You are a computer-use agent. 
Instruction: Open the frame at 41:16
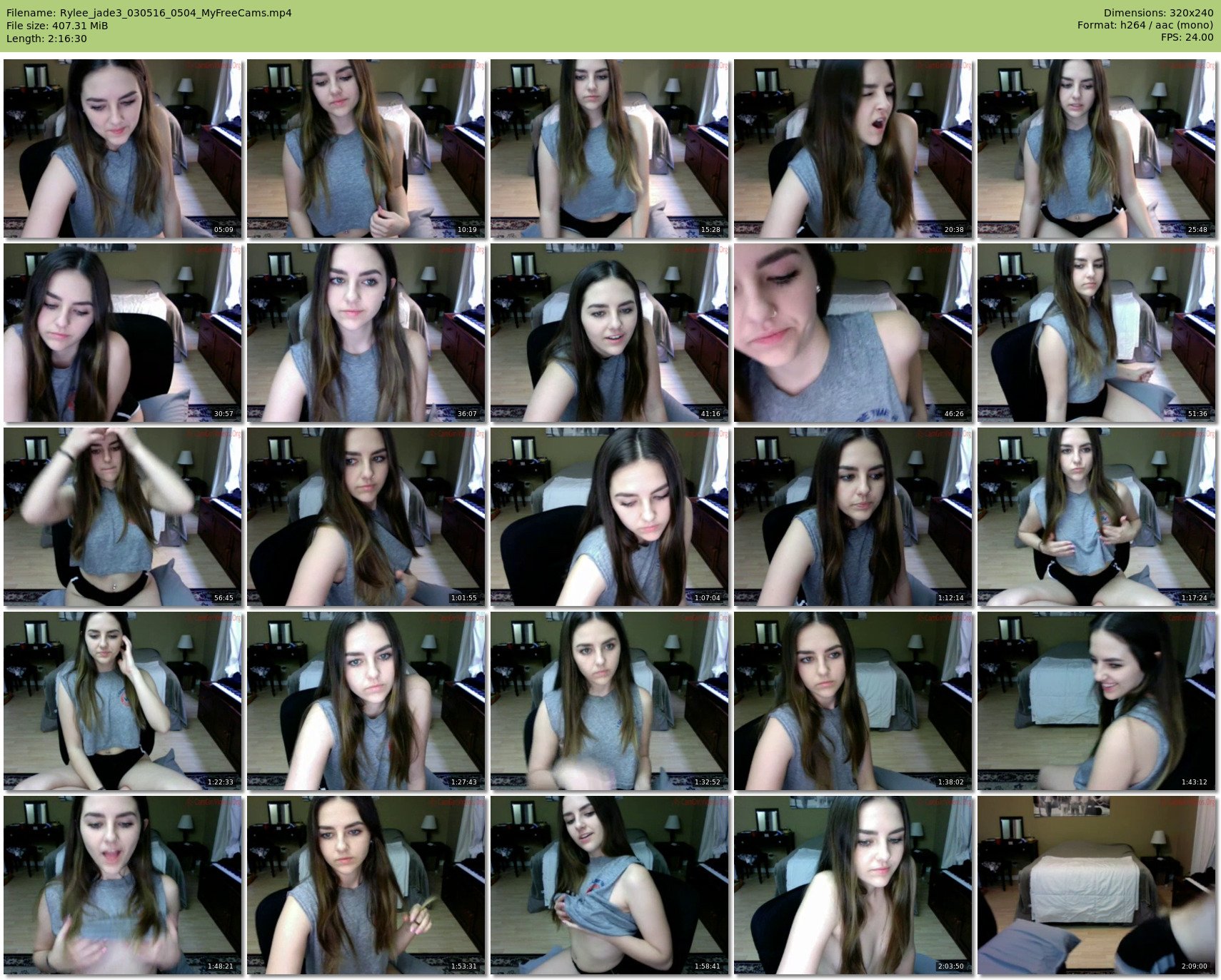[x=610, y=333]
